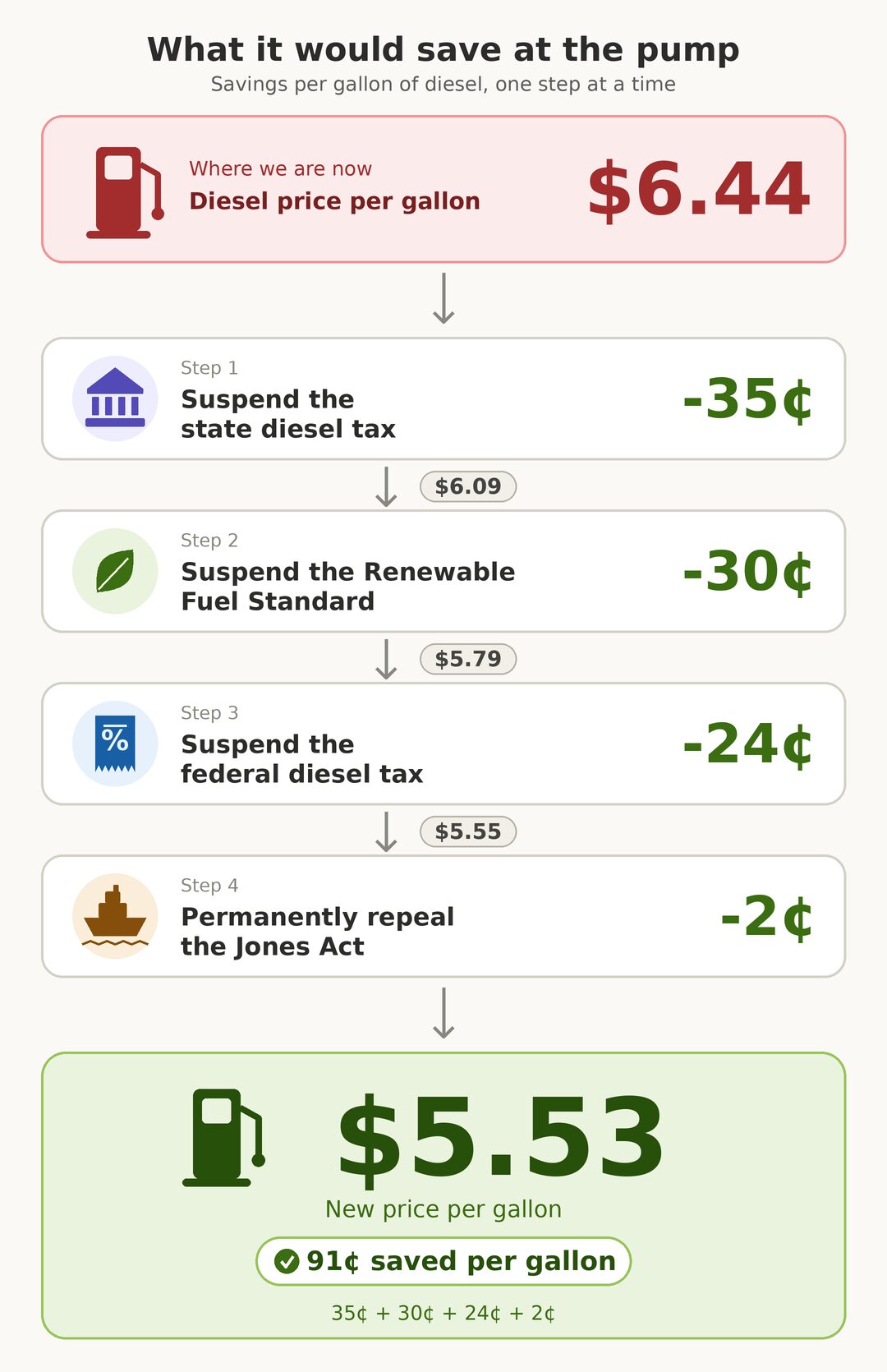Click the $6.44 diesel price figure
This screenshot has height=1372, width=887.
(x=699, y=190)
